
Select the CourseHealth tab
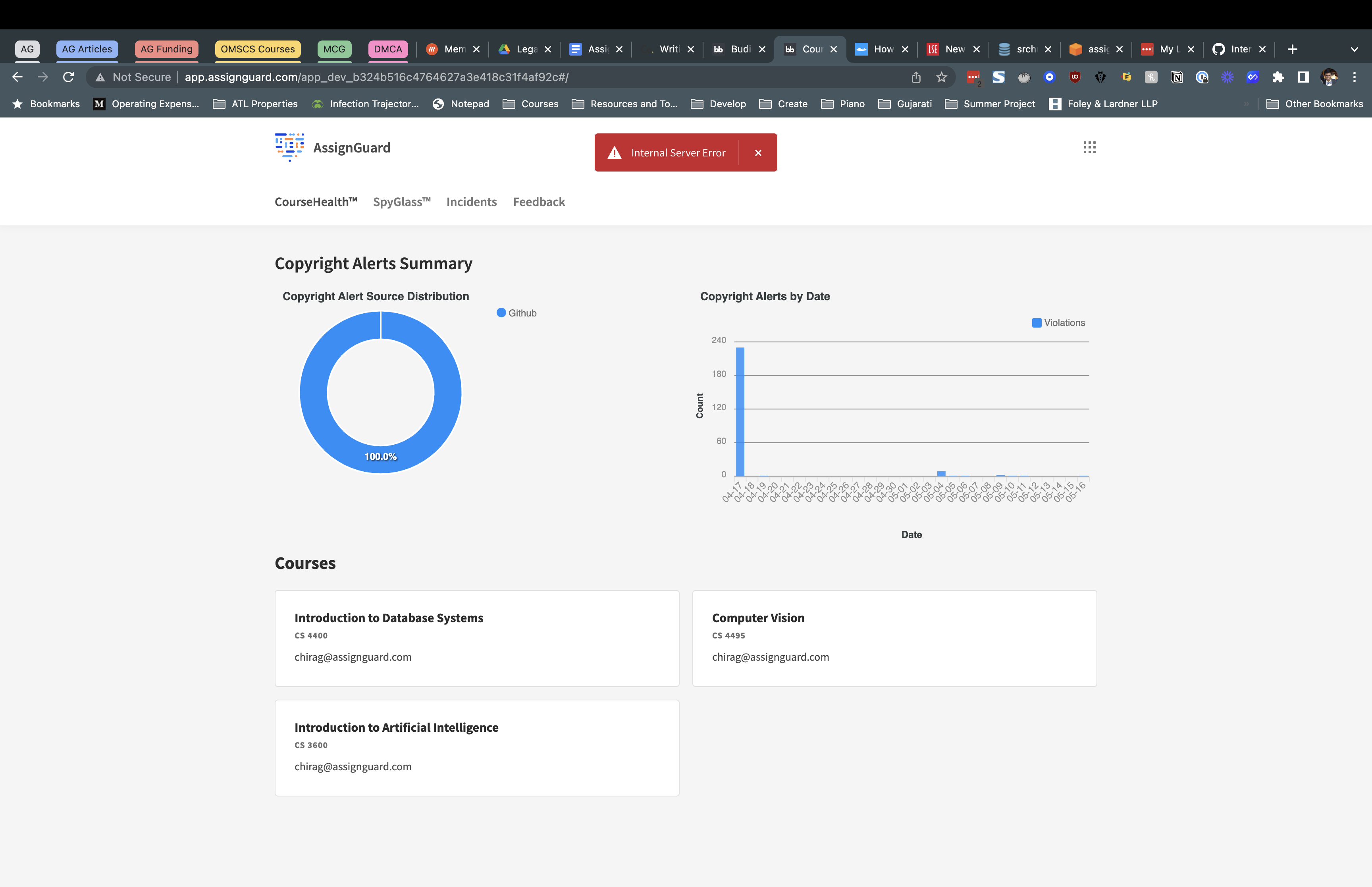pyautogui.click(x=316, y=202)
